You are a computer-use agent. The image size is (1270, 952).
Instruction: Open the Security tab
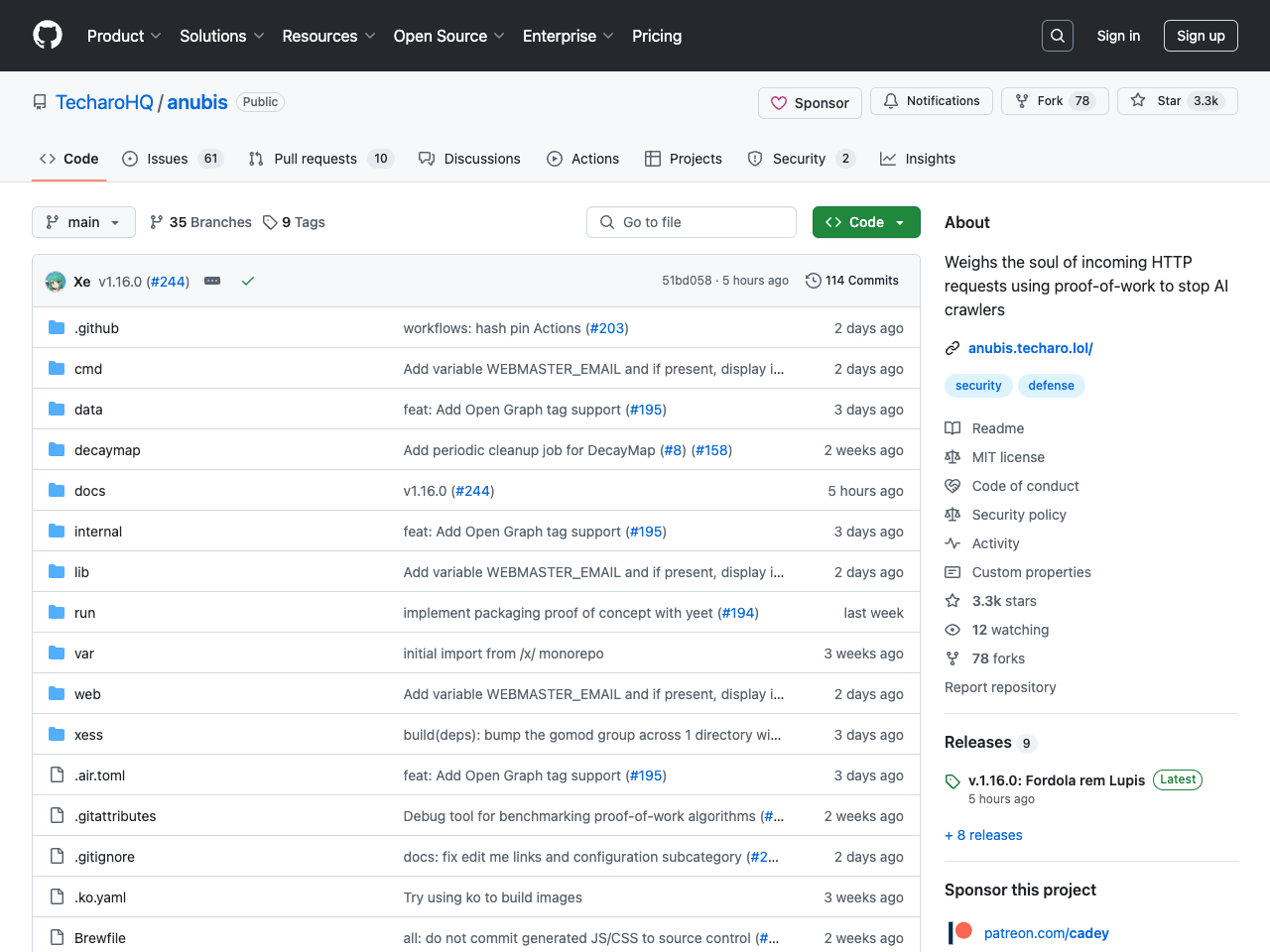click(801, 159)
